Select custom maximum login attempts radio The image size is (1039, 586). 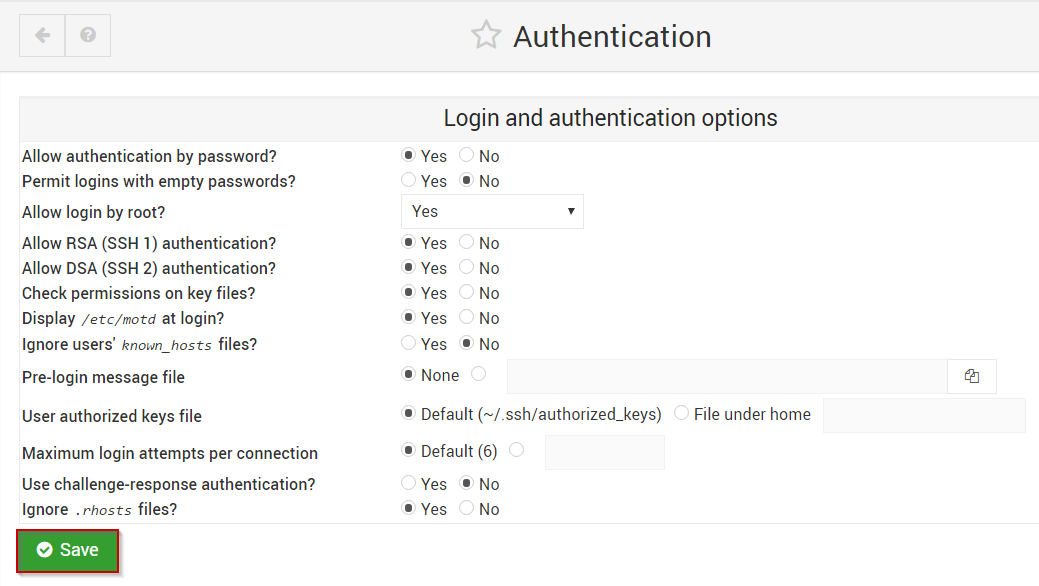point(517,450)
